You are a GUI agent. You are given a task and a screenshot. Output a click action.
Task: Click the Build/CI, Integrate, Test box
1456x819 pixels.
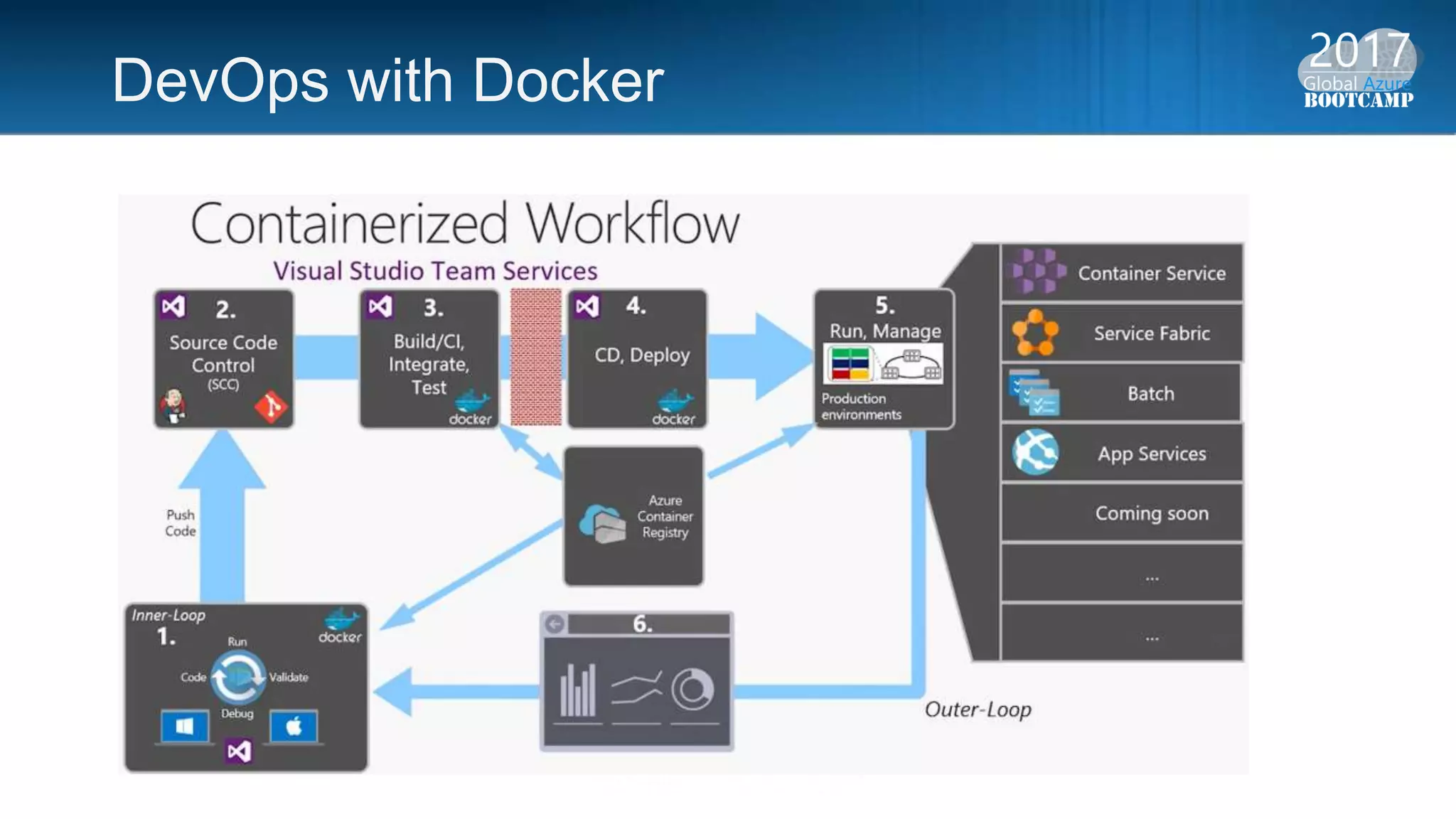coord(429,359)
